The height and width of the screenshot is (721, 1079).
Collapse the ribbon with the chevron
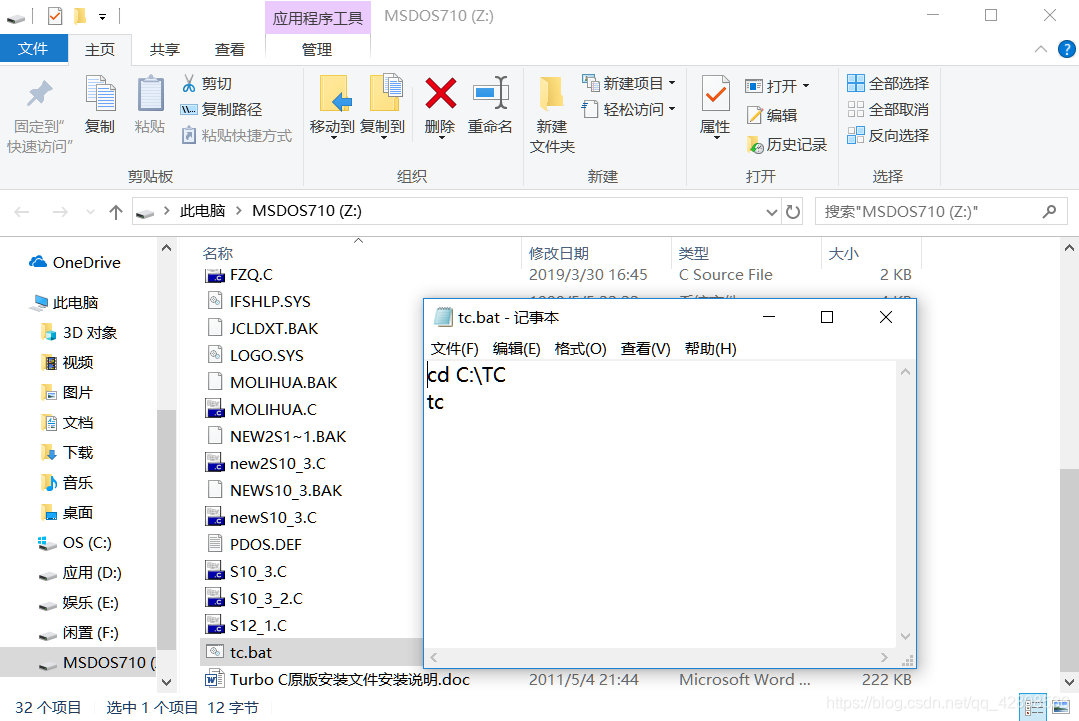[x=1040, y=49]
